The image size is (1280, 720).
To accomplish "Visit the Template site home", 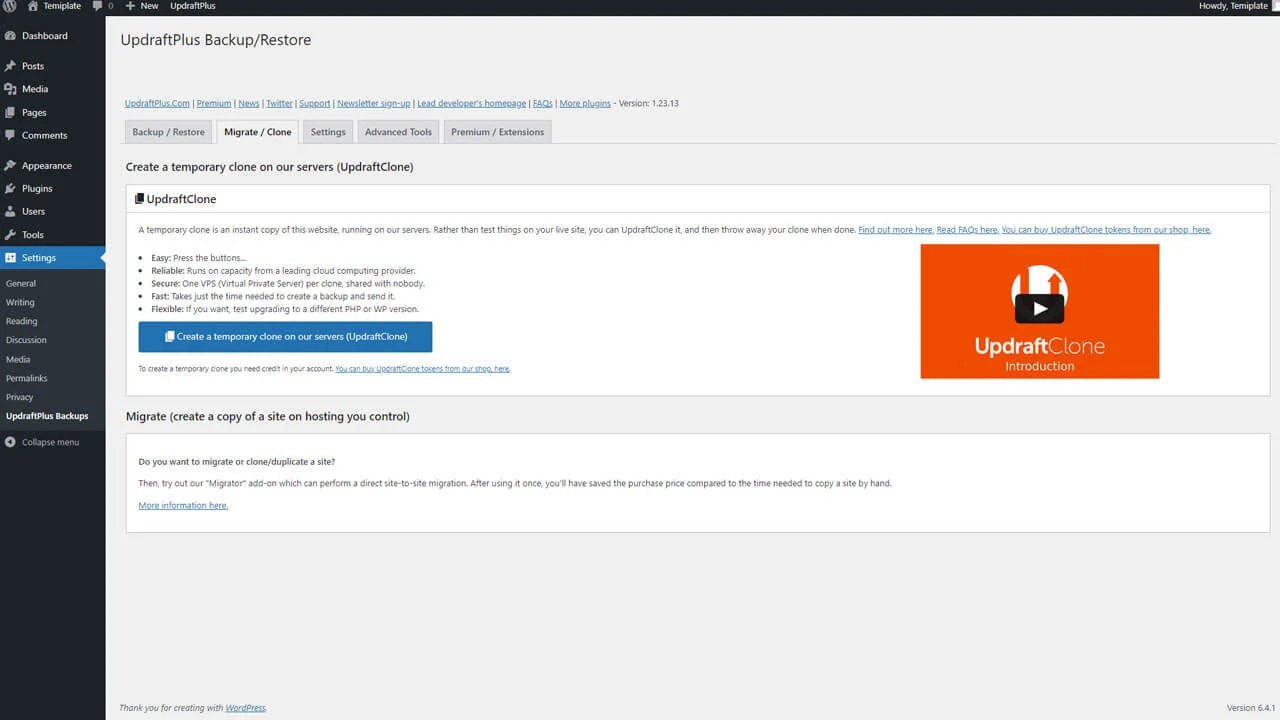I will pyautogui.click(x=54, y=6).
